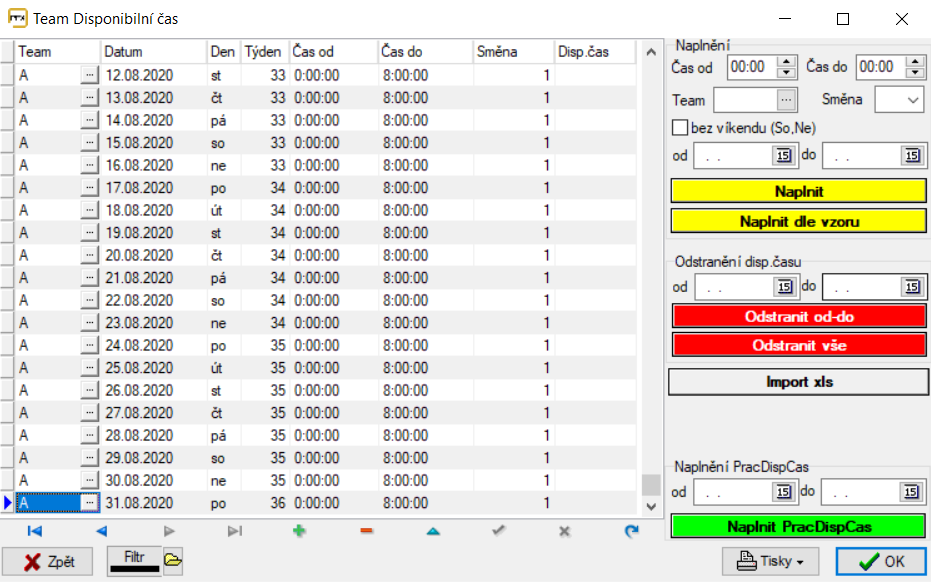
Task: Go to first record in navigator
Action: (x=35, y=531)
